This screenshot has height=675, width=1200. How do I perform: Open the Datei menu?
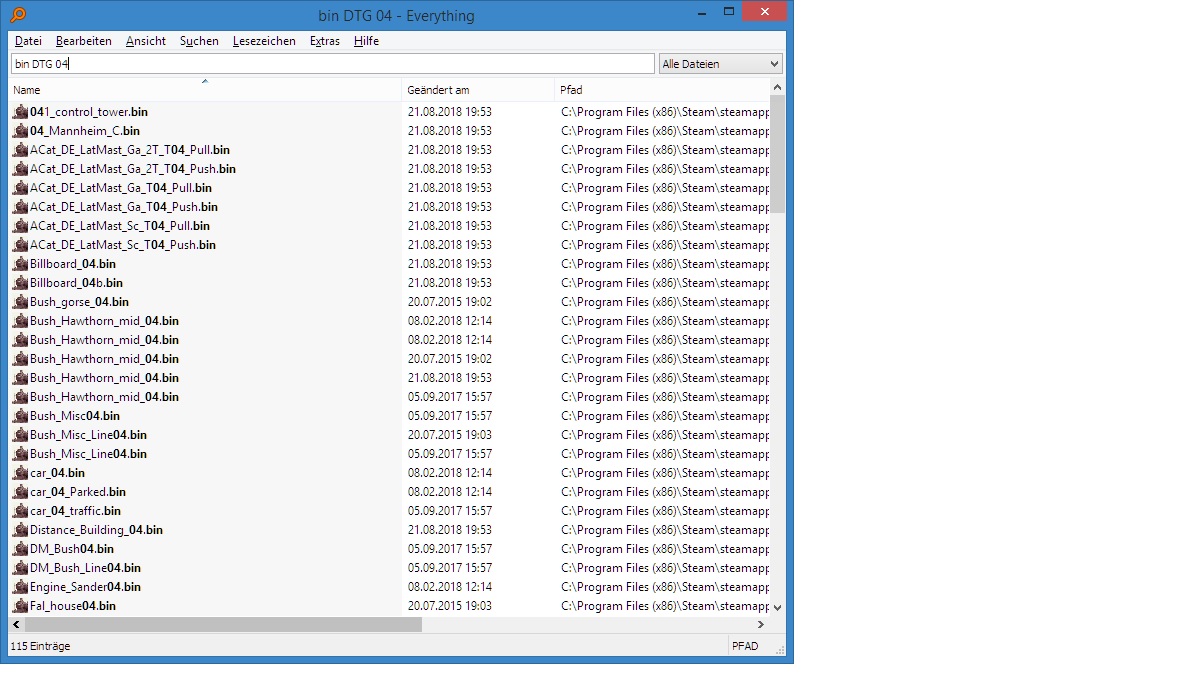click(x=28, y=41)
